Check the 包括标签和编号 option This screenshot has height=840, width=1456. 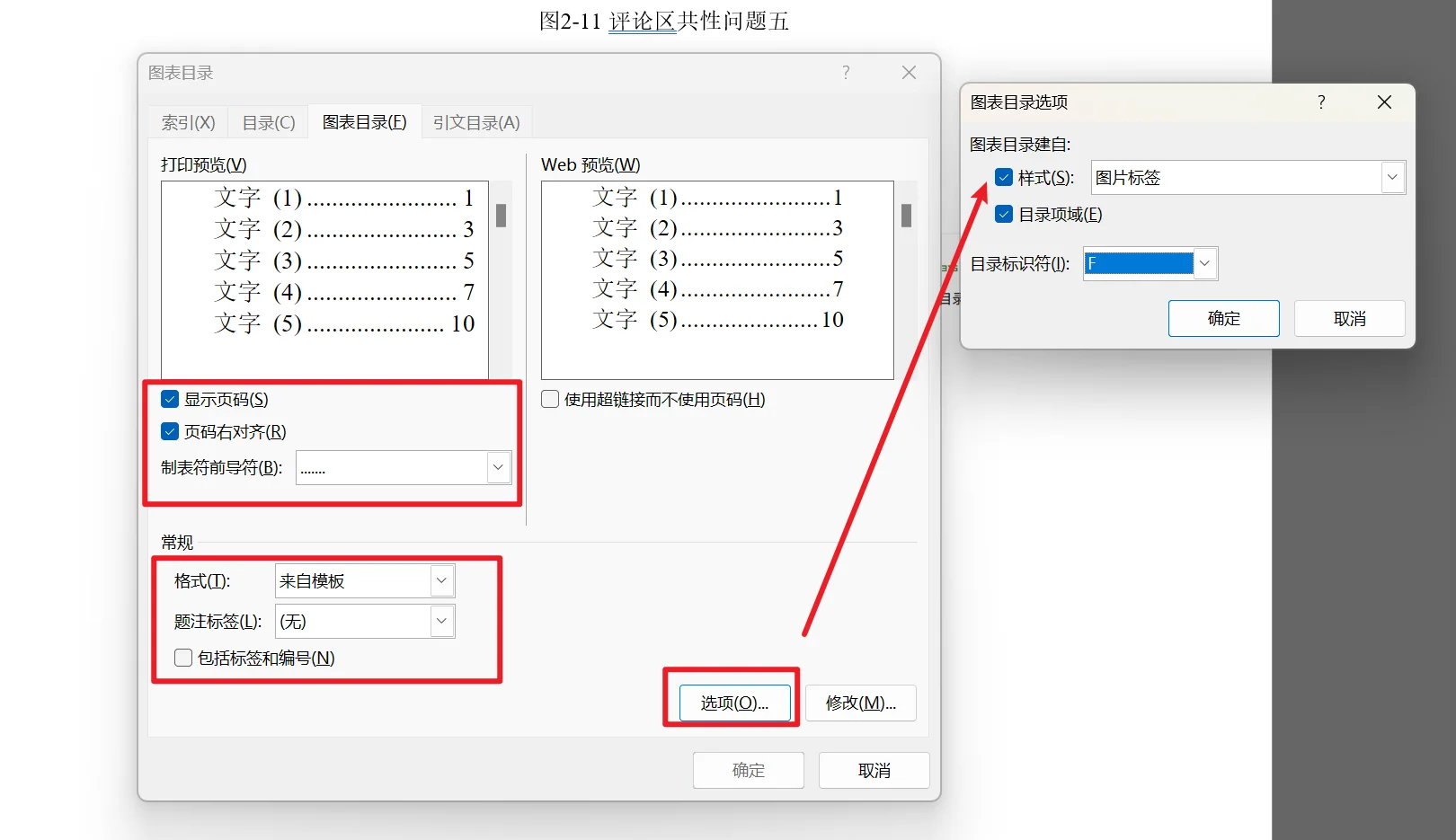pyautogui.click(x=182, y=658)
